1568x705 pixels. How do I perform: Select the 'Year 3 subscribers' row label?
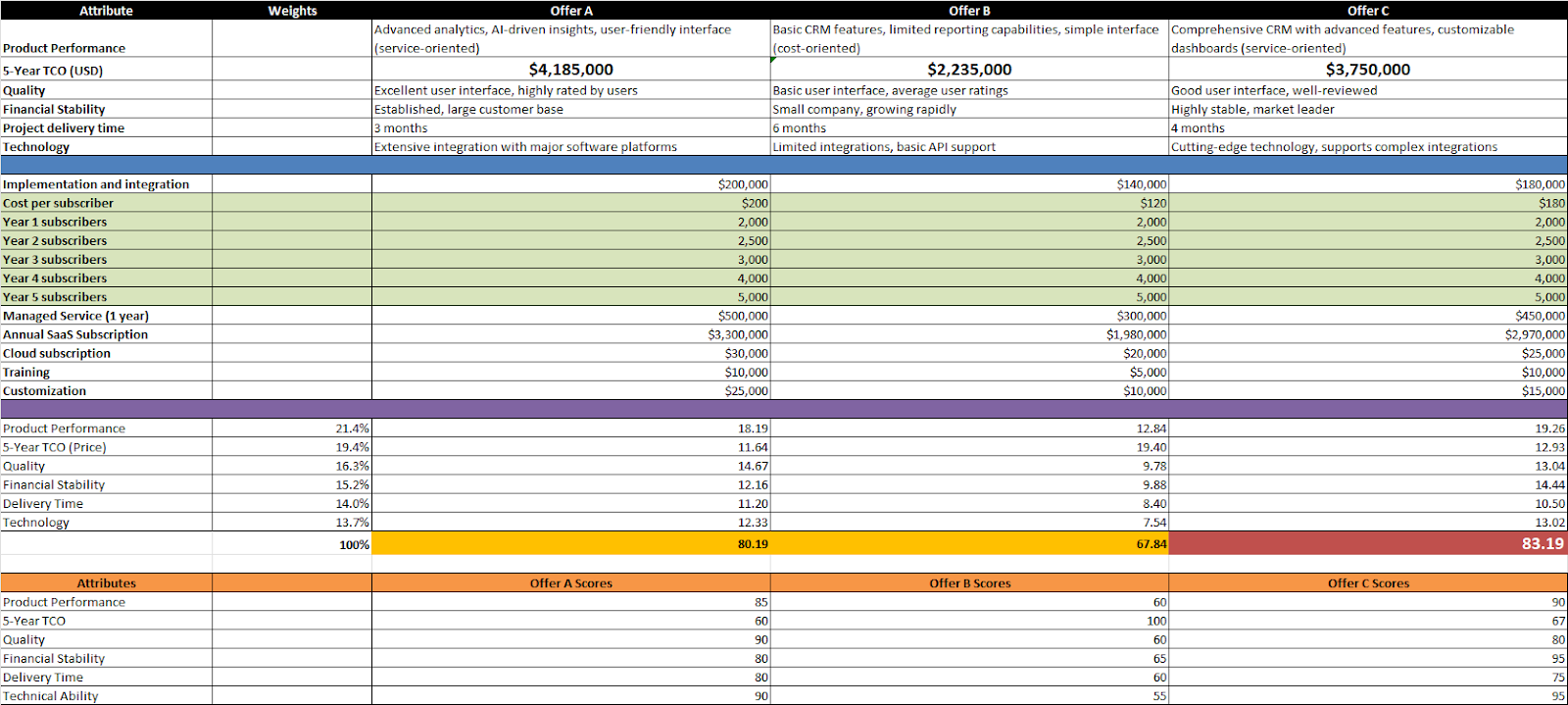pos(106,260)
